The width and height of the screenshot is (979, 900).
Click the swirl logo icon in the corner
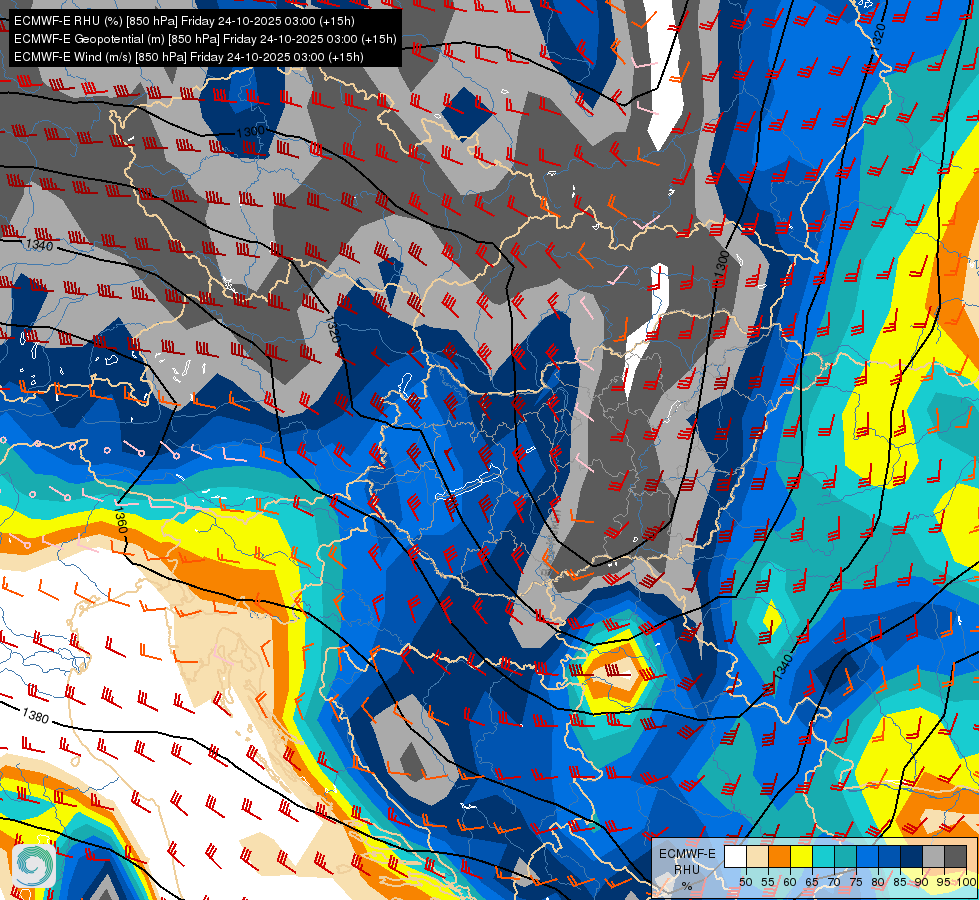click(x=34, y=865)
